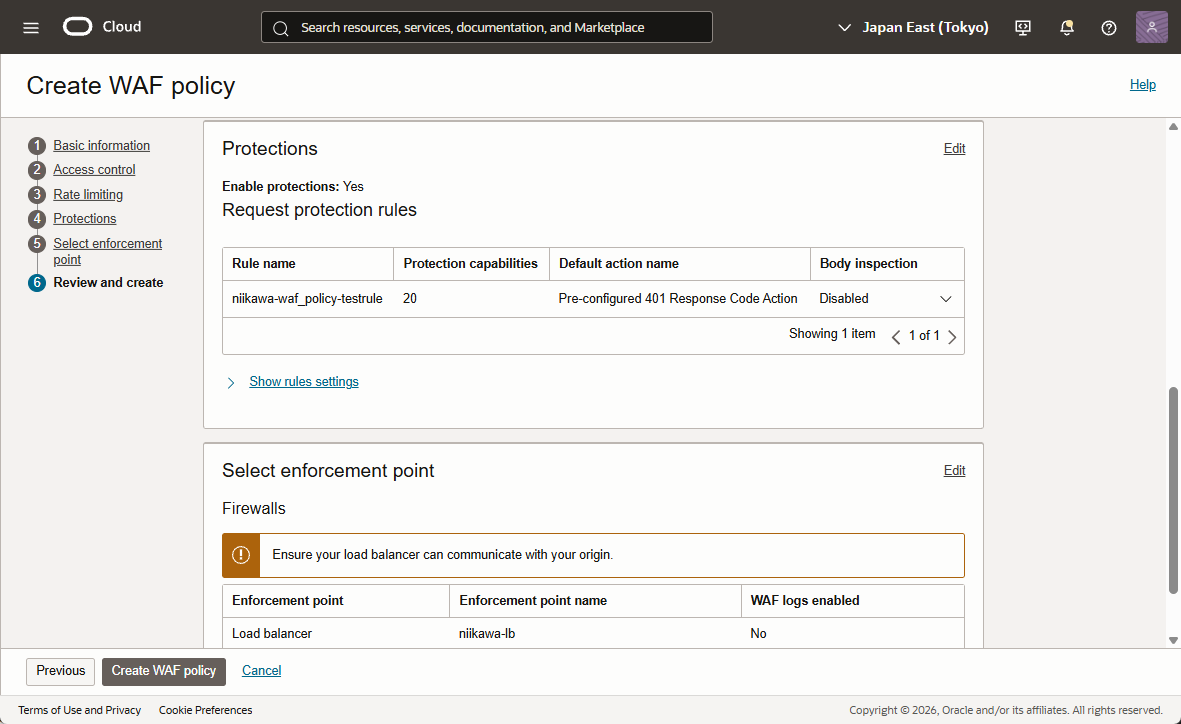This screenshot has height=724, width=1181.
Task: Cancel the WAF policy creation
Action: tap(261, 671)
